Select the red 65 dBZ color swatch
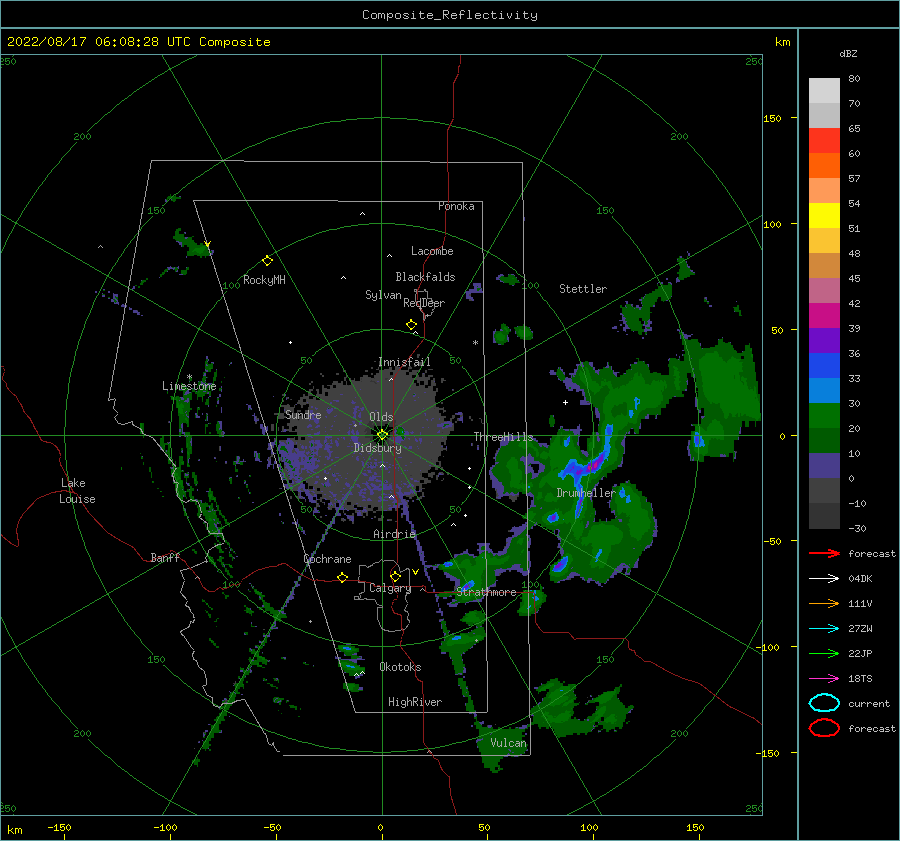The image size is (900, 841). (x=824, y=141)
